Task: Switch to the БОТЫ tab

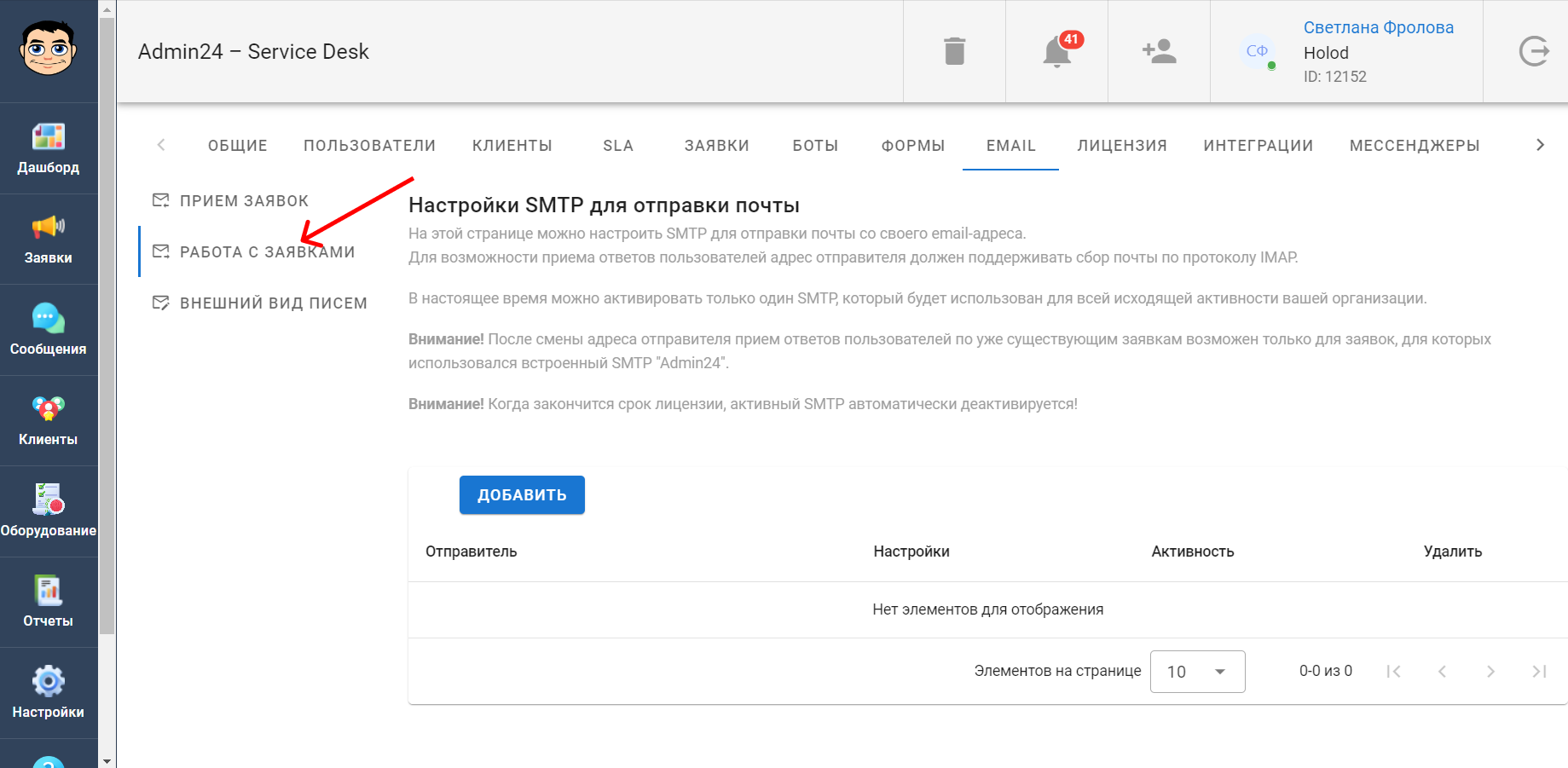Action: pyautogui.click(x=815, y=146)
